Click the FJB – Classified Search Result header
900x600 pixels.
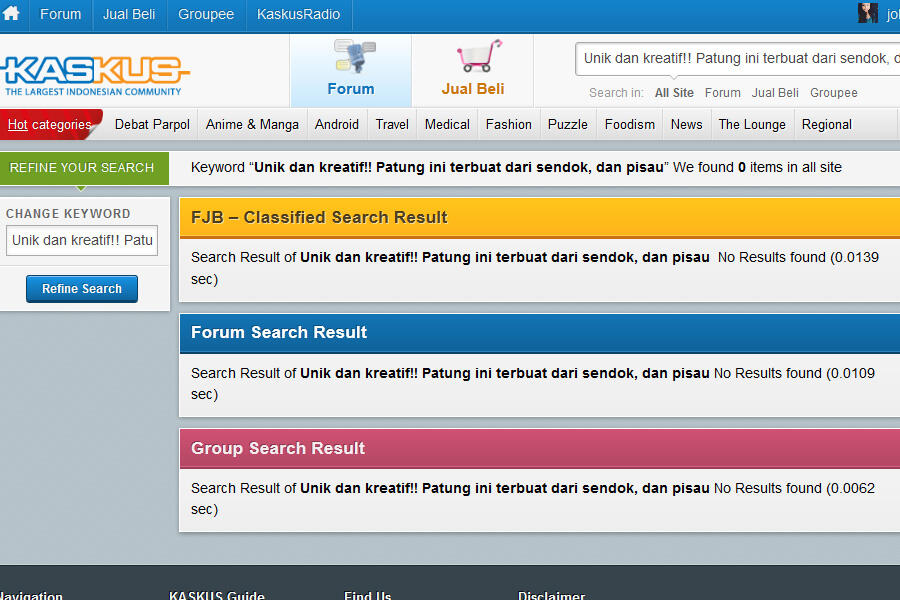[540, 218]
